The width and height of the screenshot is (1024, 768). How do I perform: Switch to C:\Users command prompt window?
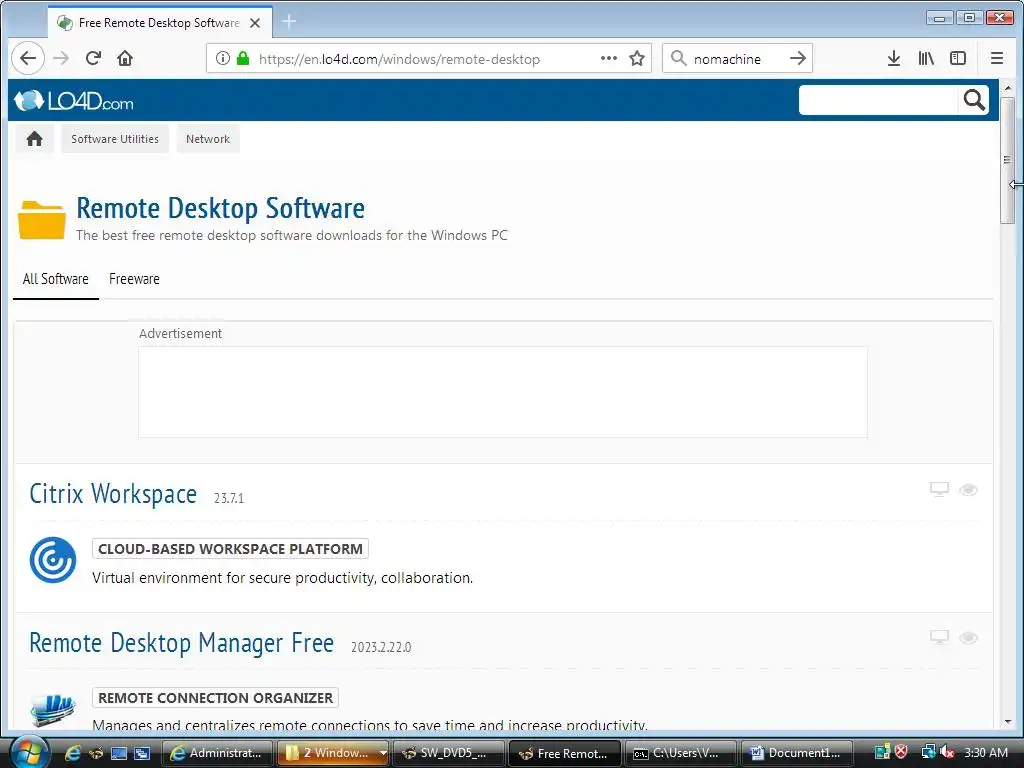[681, 753]
